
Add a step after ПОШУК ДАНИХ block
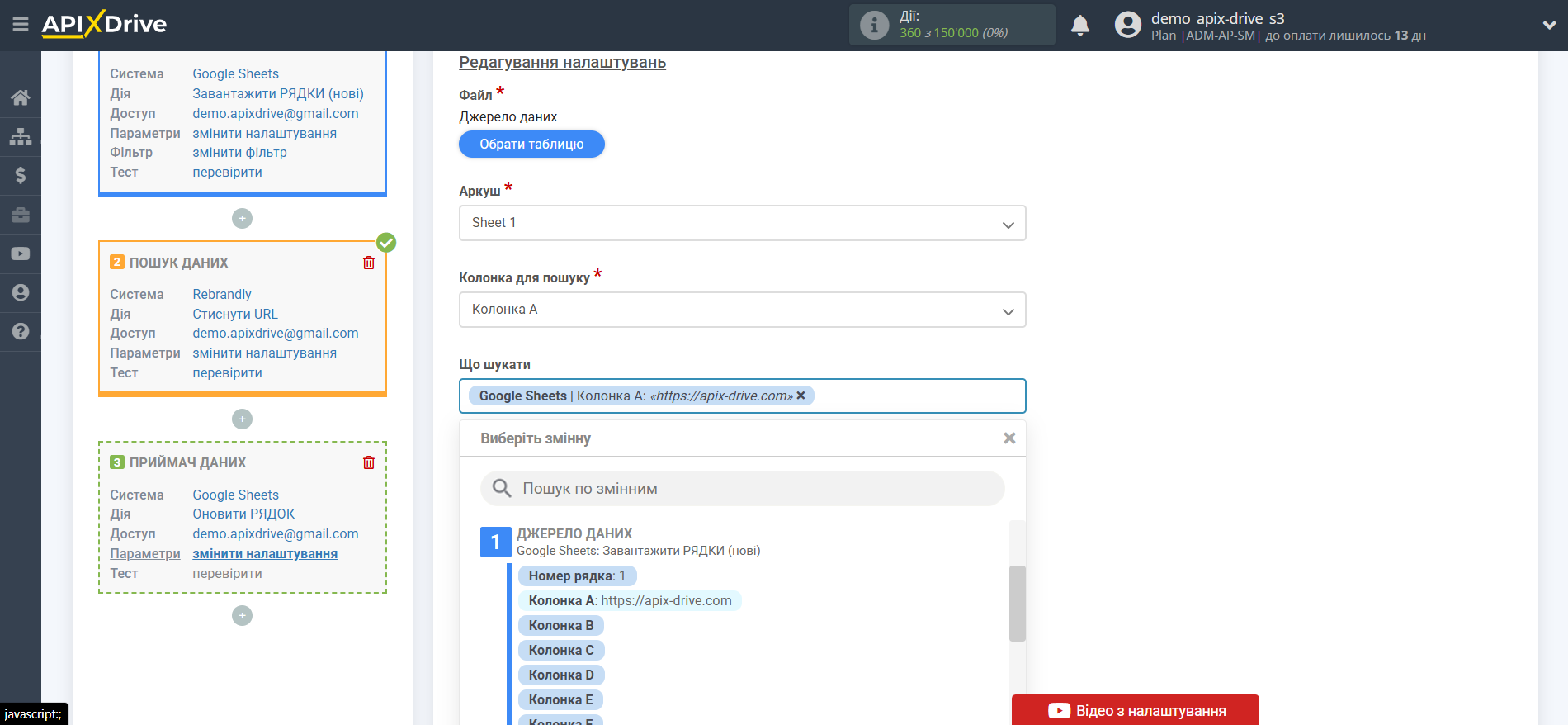pyautogui.click(x=242, y=419)
